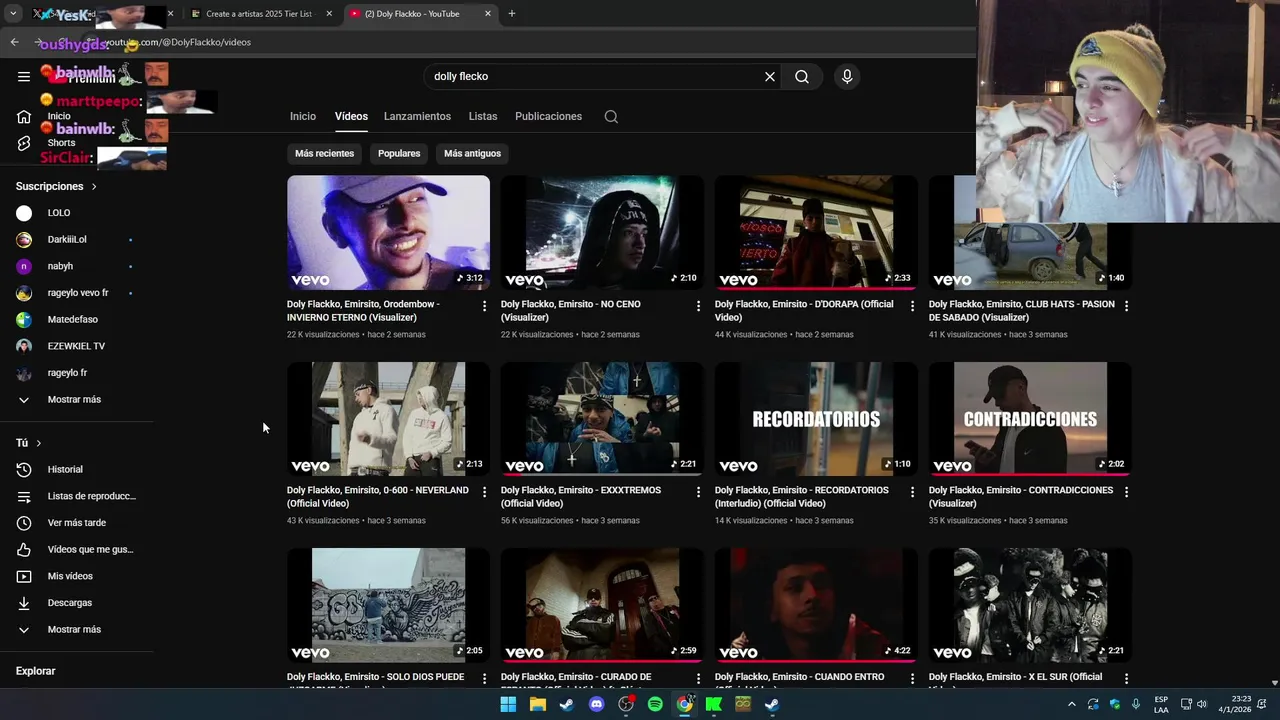Go back with browser back arrow
1280x720 pixels.
14,42
